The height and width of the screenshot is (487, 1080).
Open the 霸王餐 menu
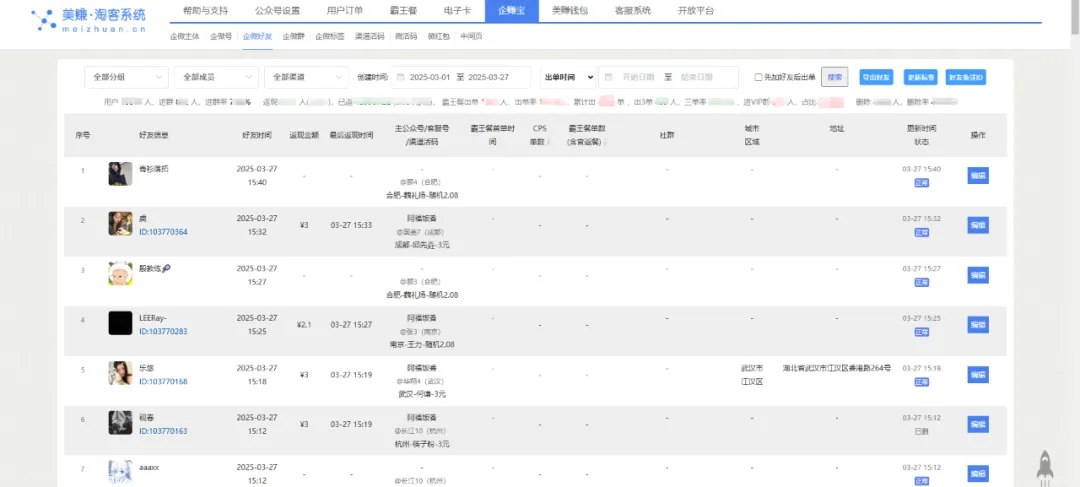click(x=406, y=11)
